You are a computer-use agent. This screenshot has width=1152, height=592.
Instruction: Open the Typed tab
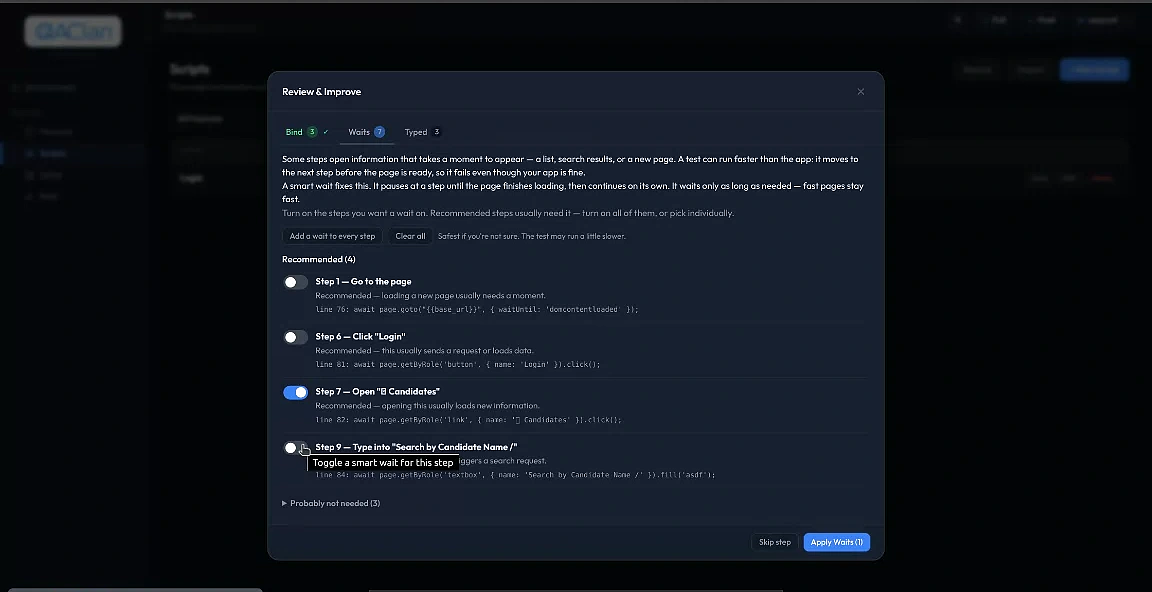422,132
